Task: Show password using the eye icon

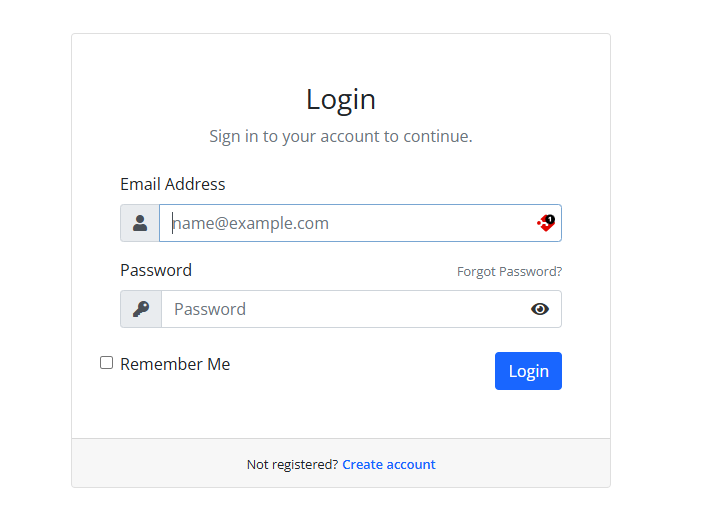Action: (x=540, y=309)
